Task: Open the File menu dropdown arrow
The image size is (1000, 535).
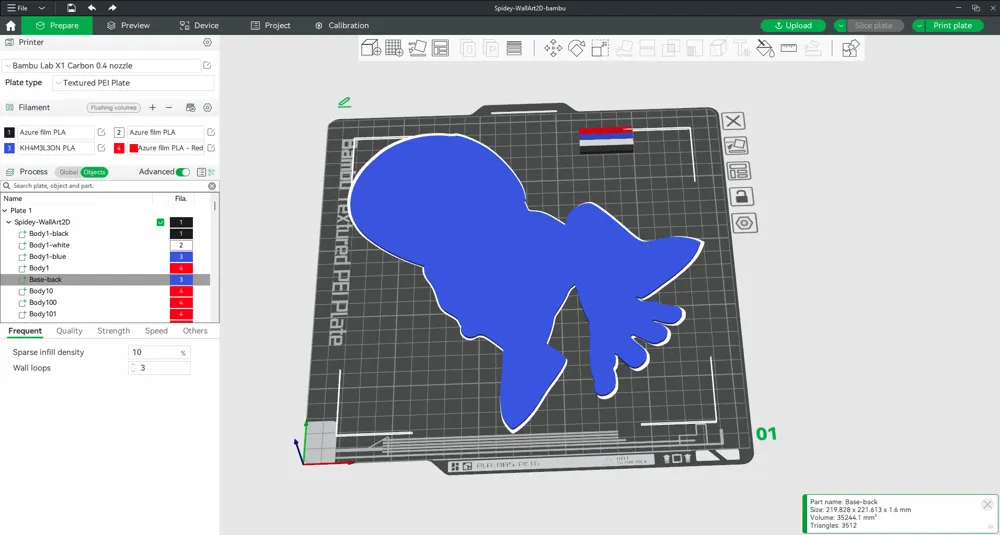Action: 42,8
